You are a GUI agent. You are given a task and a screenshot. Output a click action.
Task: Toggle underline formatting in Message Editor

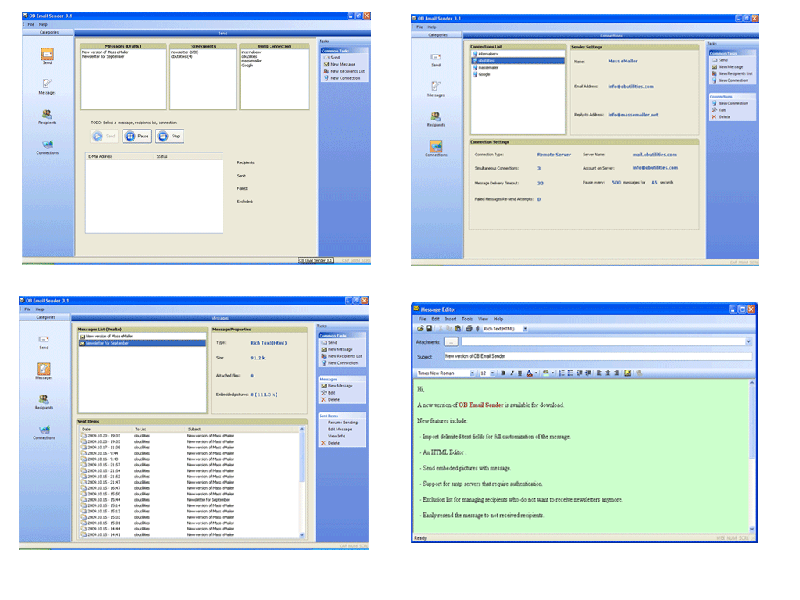pyautogui.click(x=519, y=373)
